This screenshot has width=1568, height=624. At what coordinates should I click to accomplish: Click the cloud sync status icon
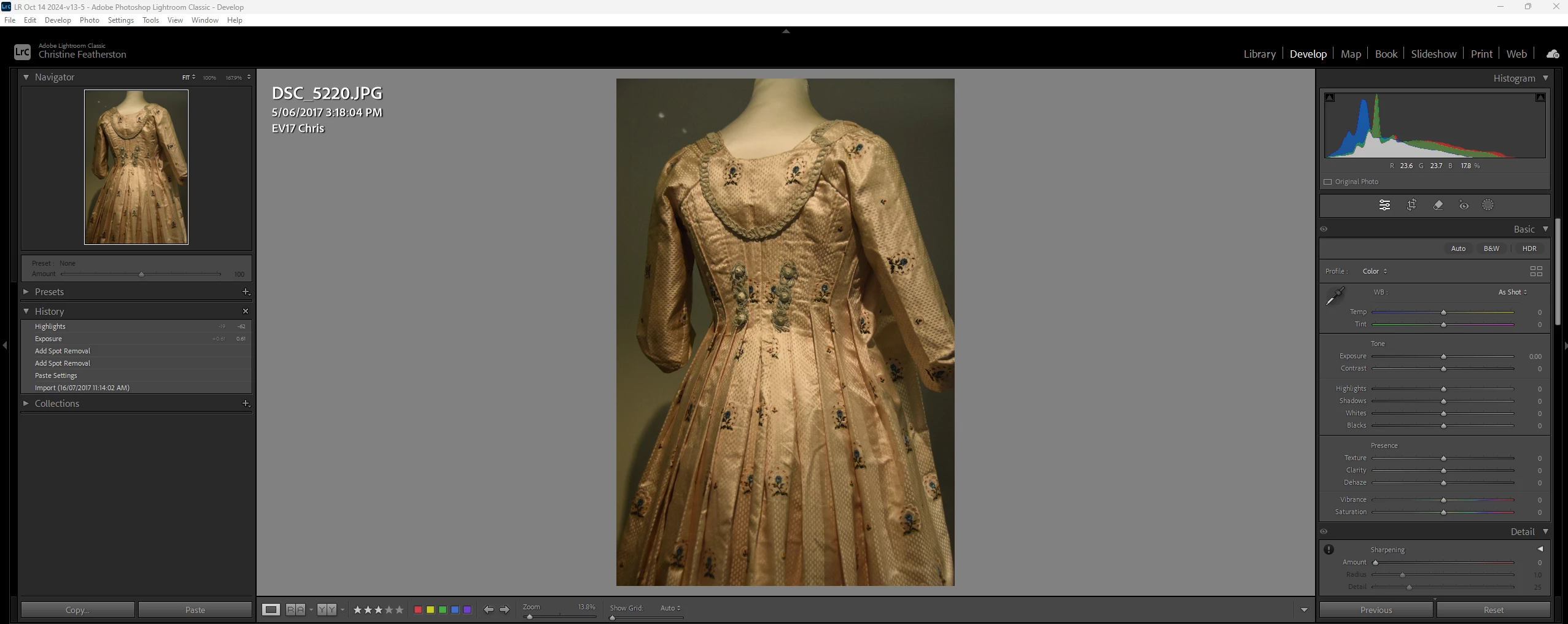1553,54
